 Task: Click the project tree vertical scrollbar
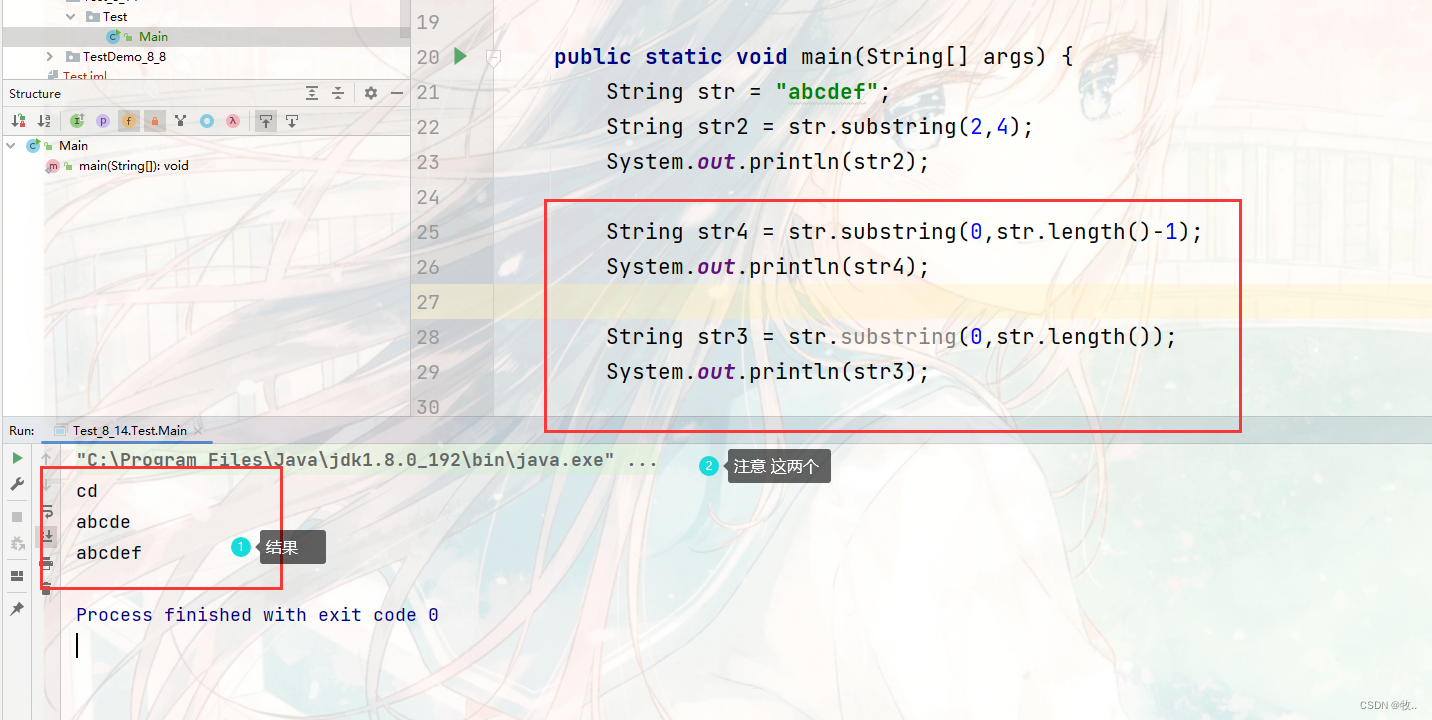coord(405,20)
